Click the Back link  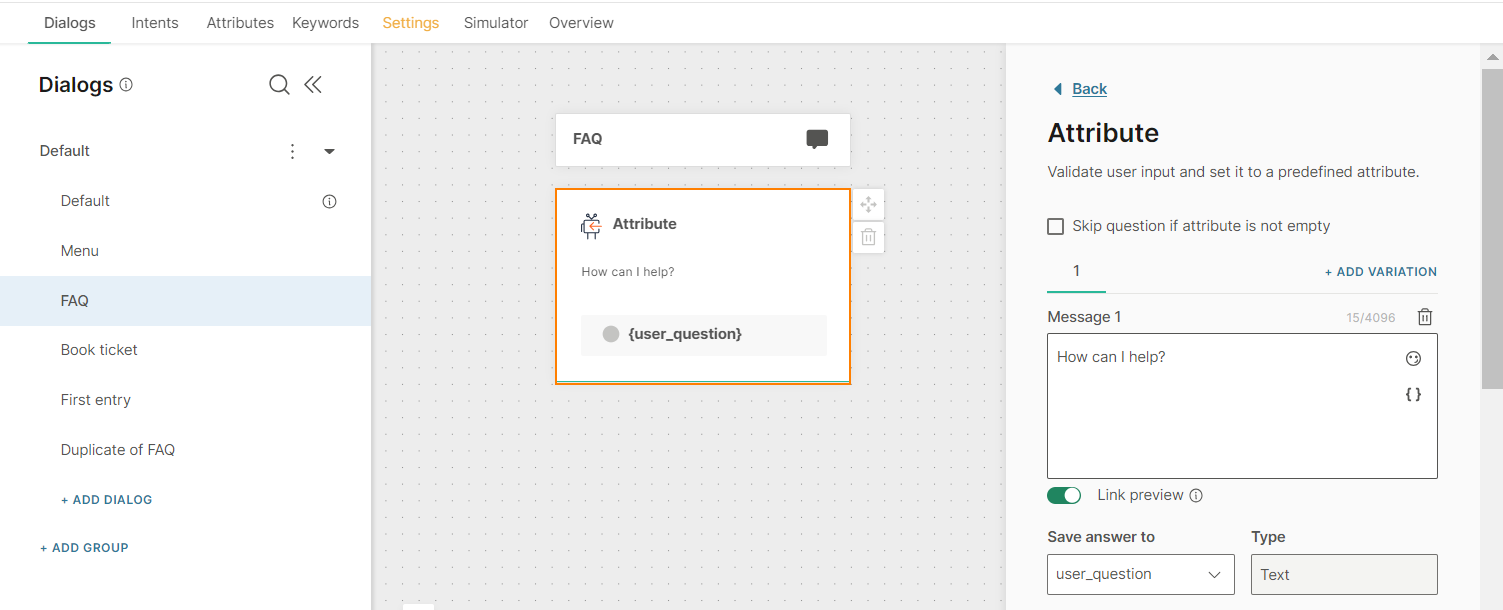(1089, 89)
